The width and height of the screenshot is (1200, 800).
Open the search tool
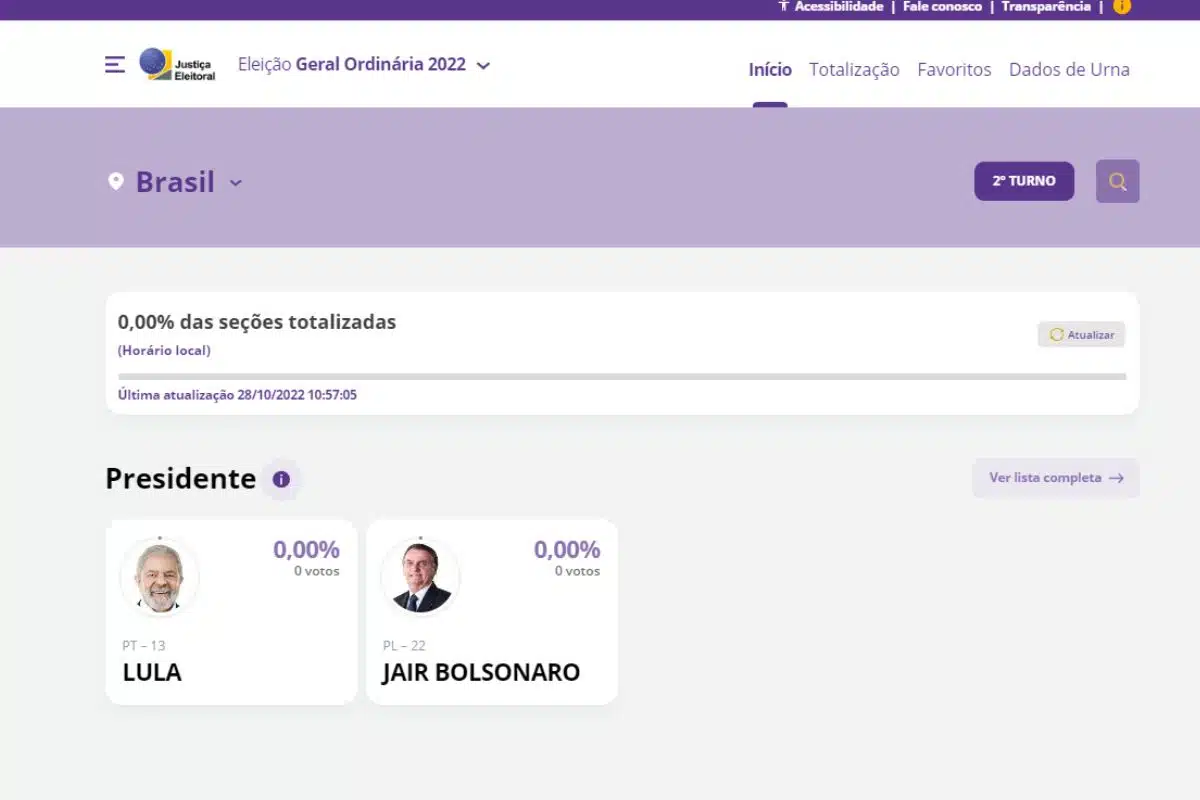(x=1117, y=181)
